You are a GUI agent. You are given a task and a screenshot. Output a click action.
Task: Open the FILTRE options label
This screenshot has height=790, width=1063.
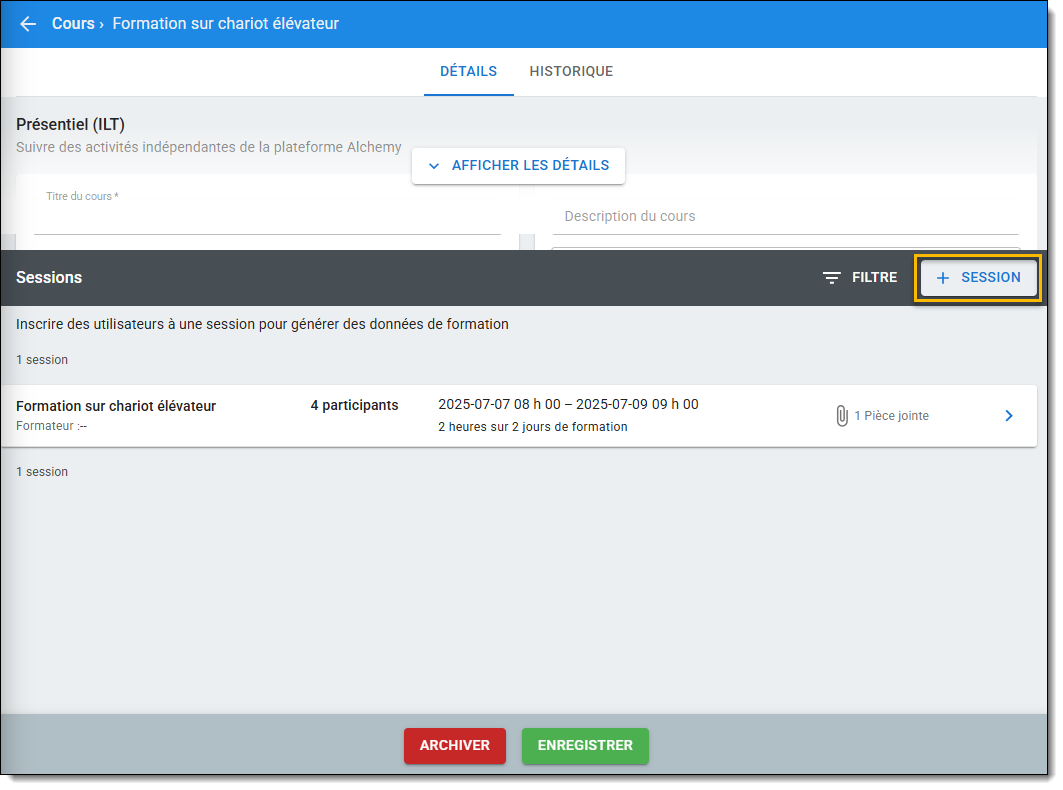tap(874, 278)
